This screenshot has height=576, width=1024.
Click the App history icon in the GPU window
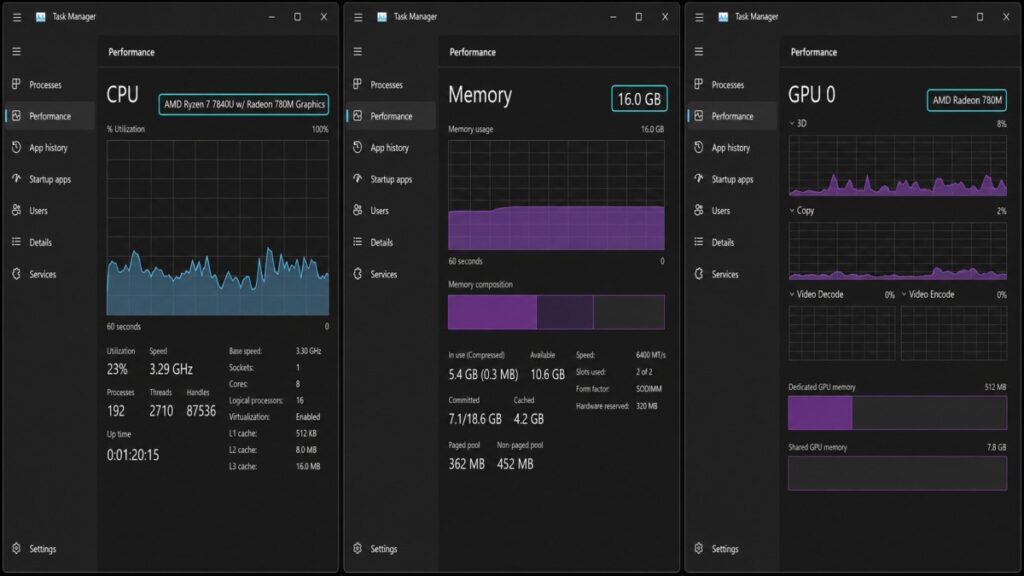pyautogui.click(x=699, y=147)
